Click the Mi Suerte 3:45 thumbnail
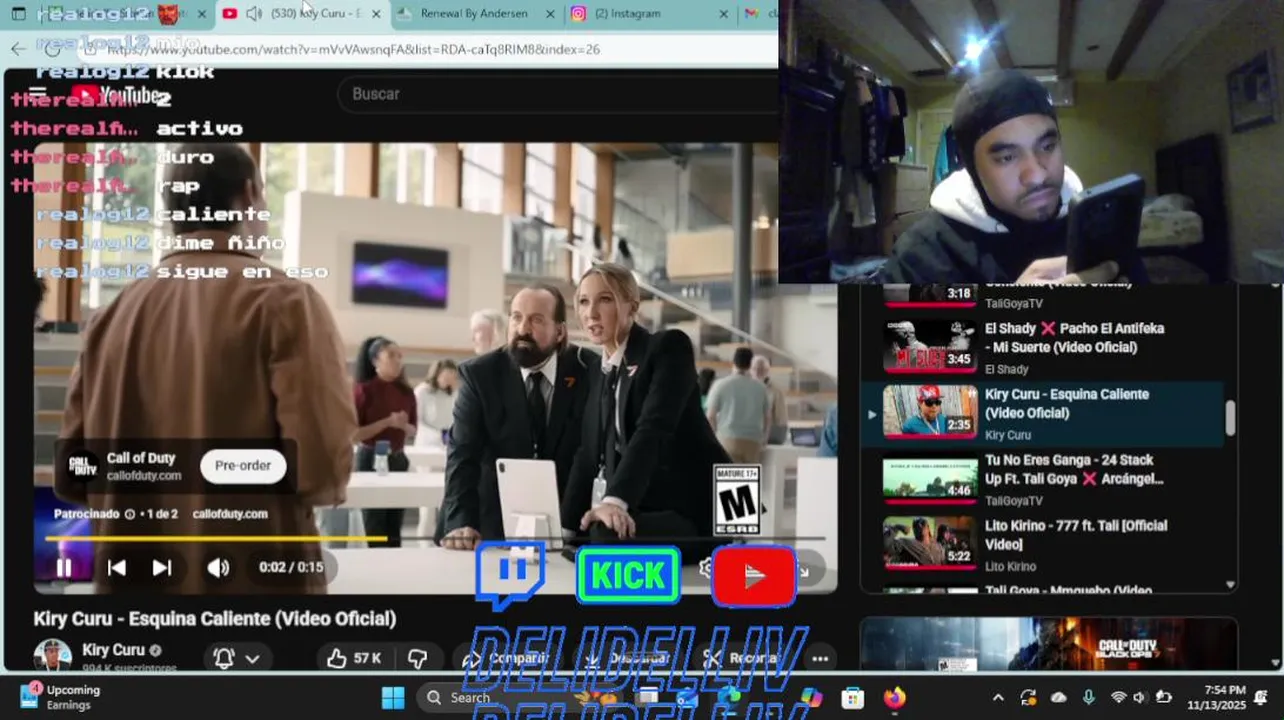Screen dimensions: 1284x720 click(930, 346)
